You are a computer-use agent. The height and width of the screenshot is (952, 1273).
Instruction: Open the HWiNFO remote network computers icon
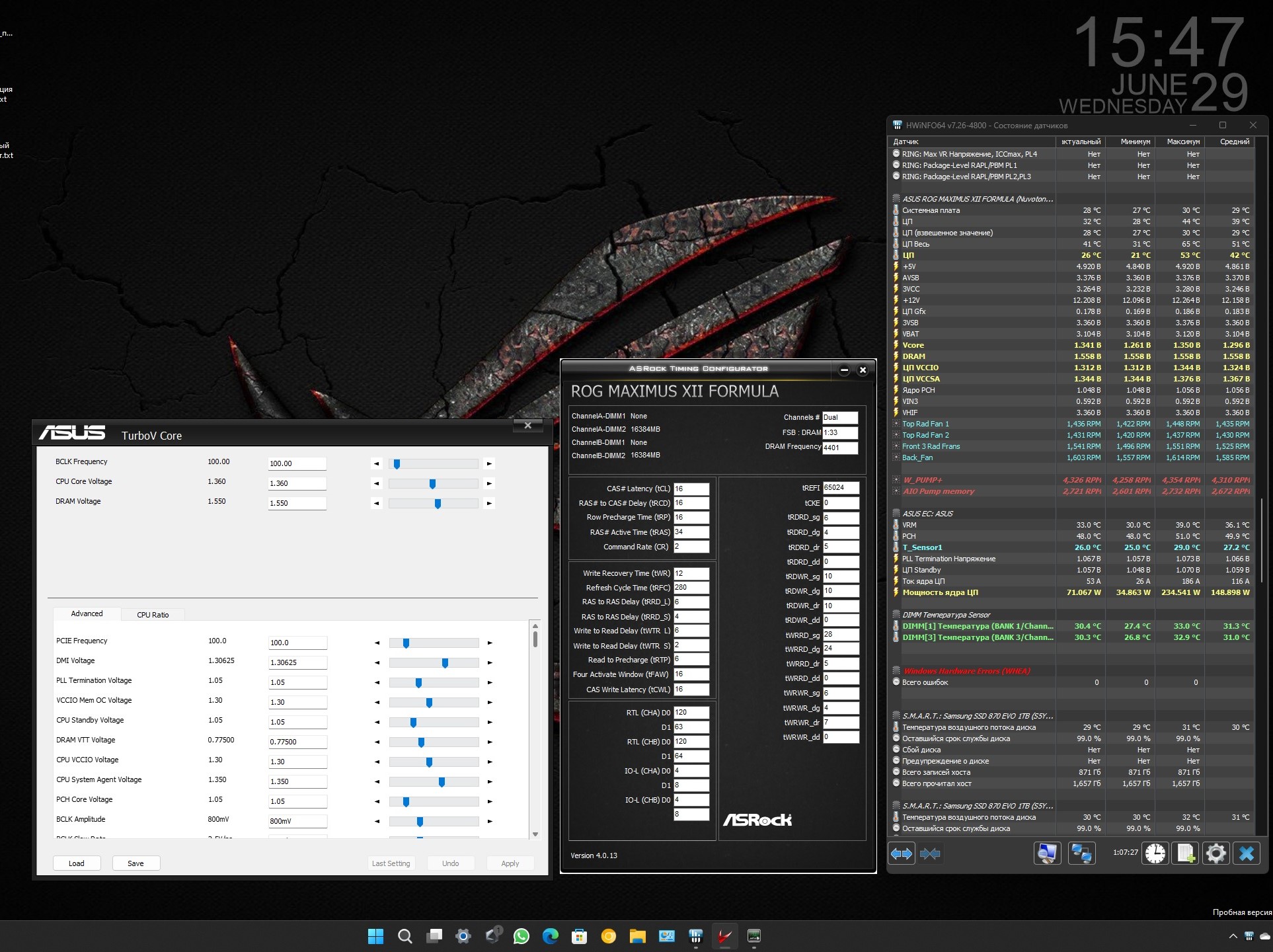click(1081, 853)
